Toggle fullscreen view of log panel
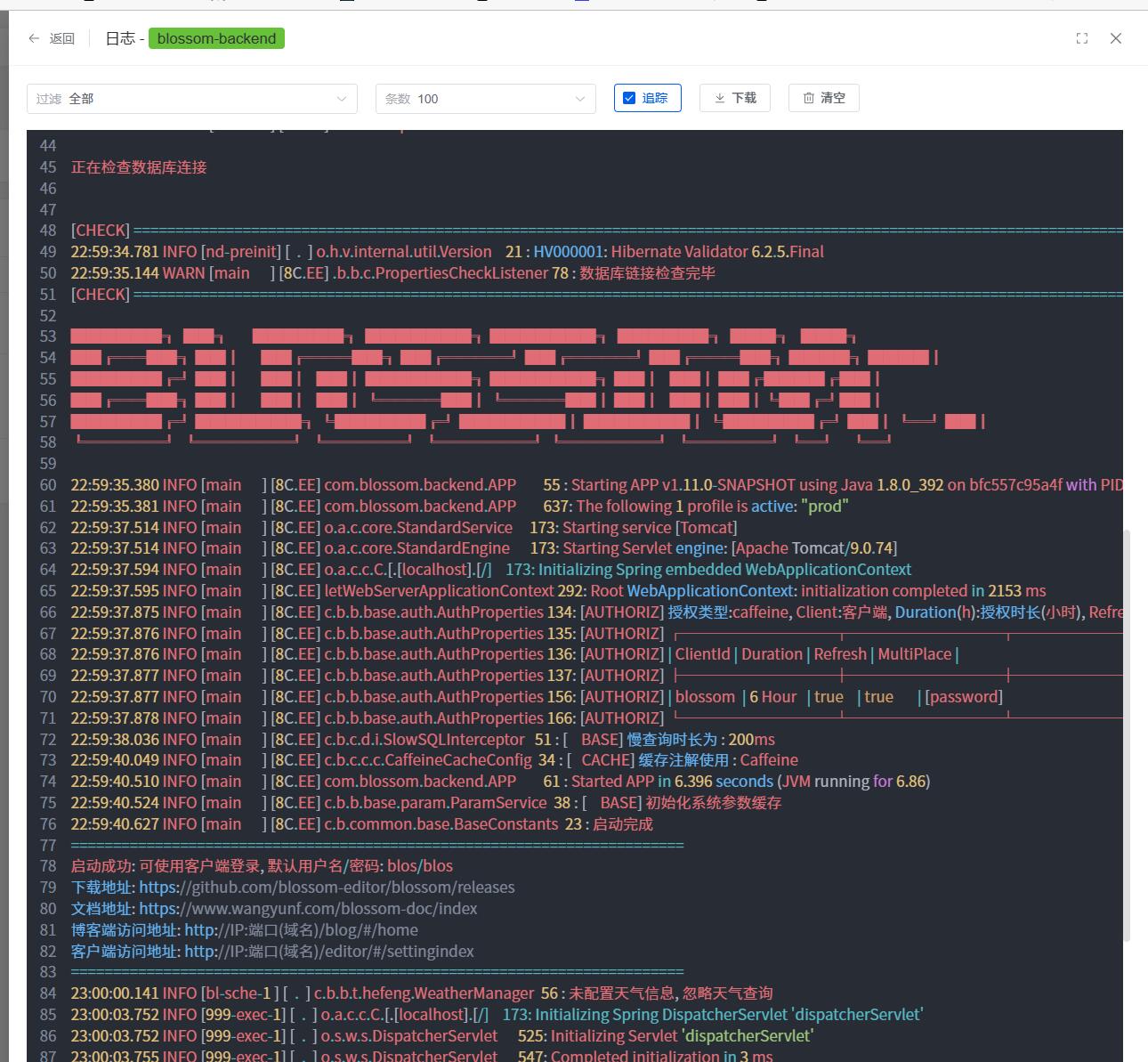 click(x=1082, y=38)
